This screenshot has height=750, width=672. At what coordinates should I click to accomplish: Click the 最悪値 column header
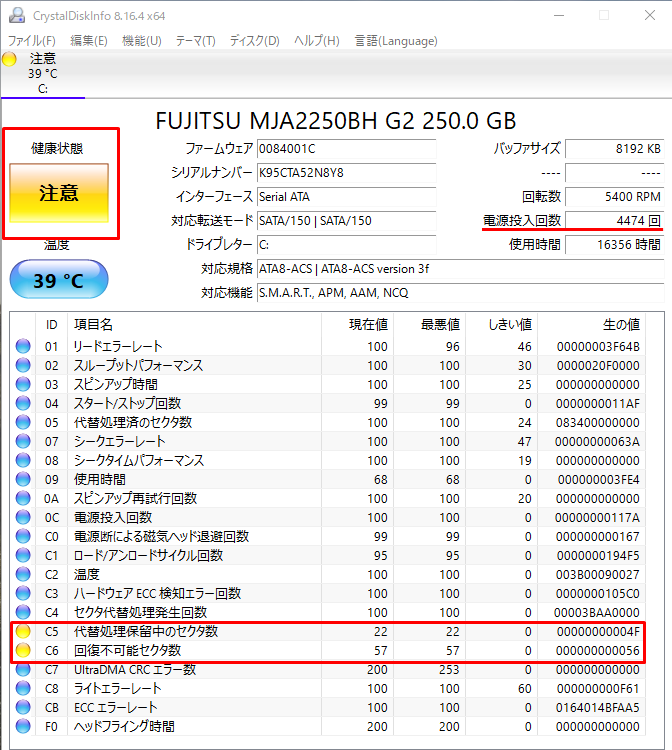pos(430,325)
